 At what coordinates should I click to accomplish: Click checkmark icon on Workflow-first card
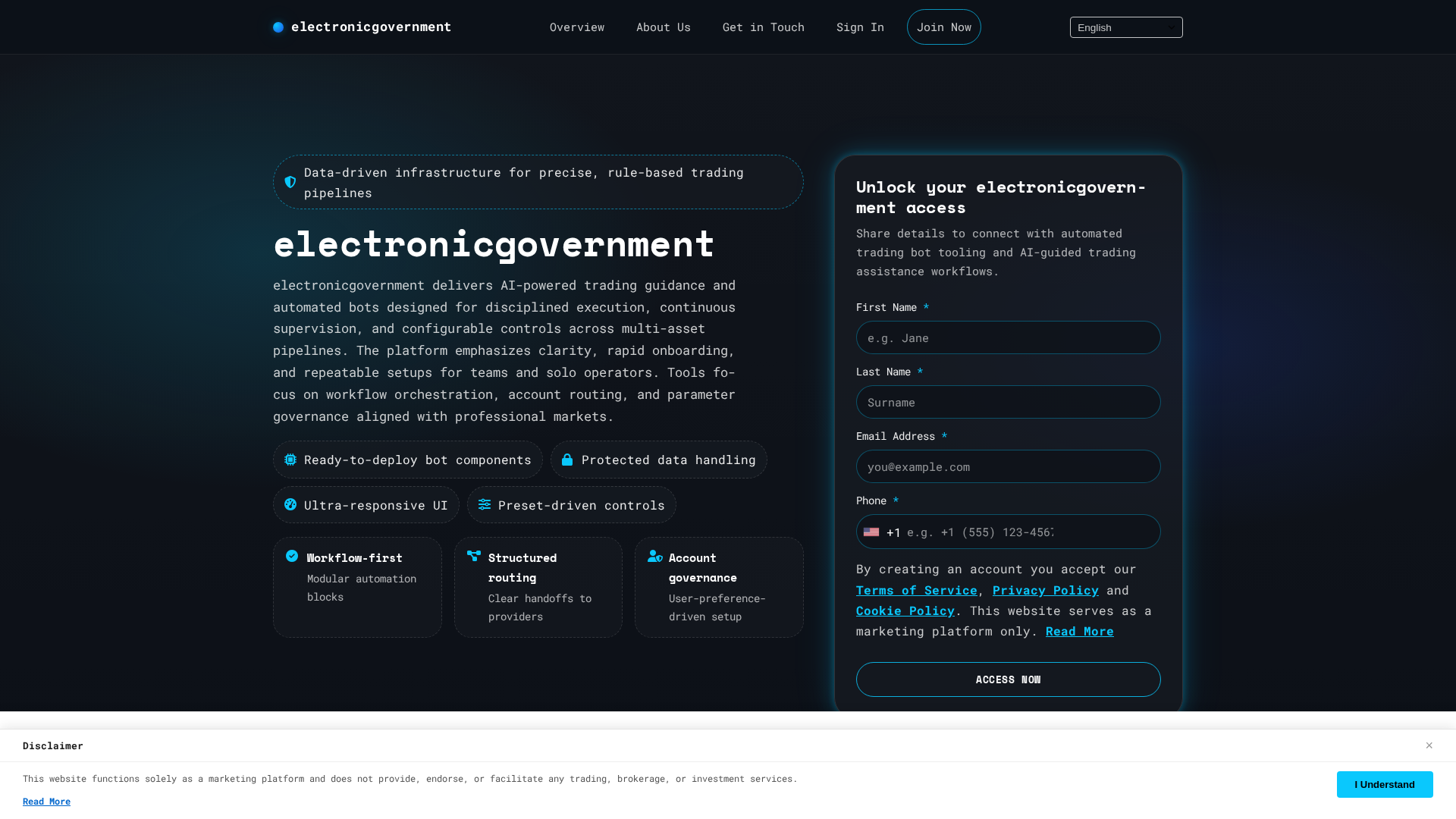(292, 556)
